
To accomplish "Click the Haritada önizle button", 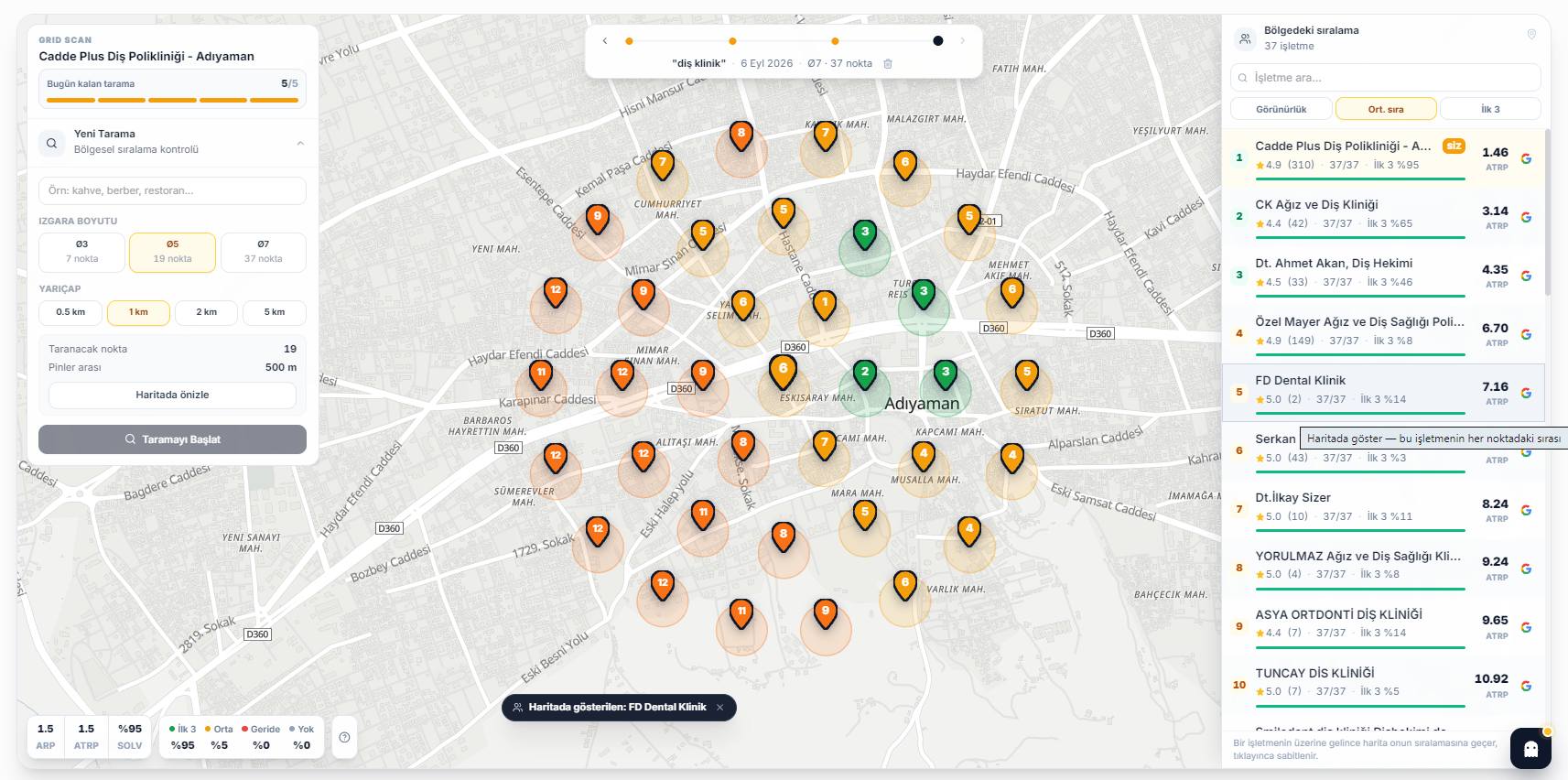I will tap(172, 395).
